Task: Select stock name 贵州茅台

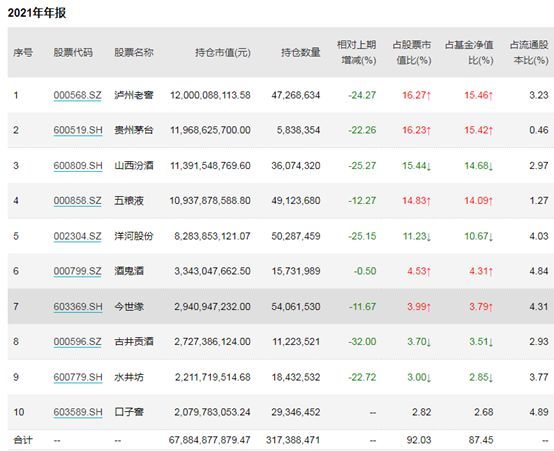Action: (x=134, y=130)
